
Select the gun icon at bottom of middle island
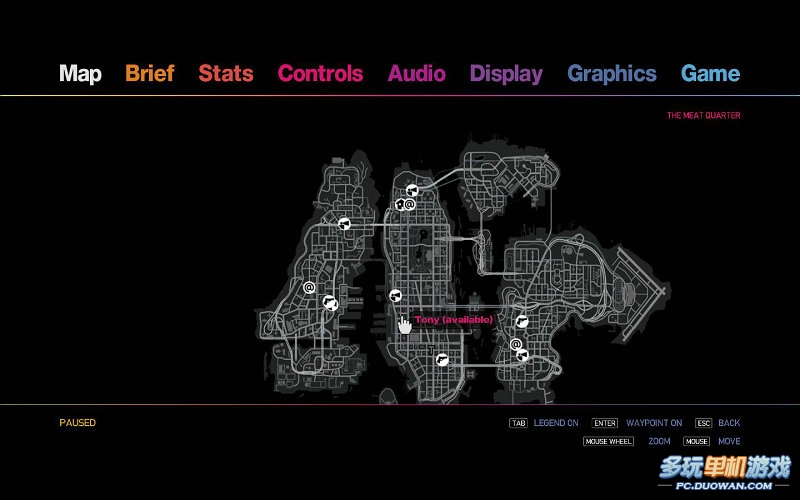440,359
